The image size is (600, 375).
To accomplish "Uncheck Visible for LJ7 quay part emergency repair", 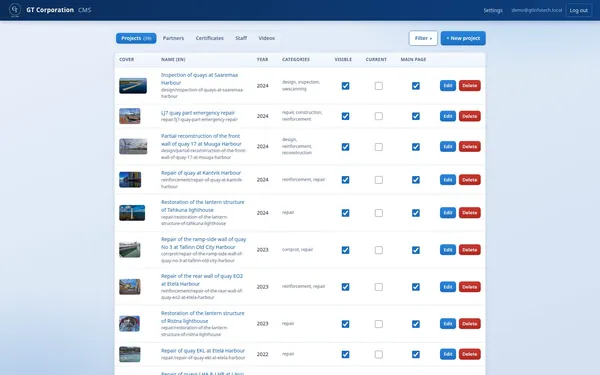I will tap(345, 116).
